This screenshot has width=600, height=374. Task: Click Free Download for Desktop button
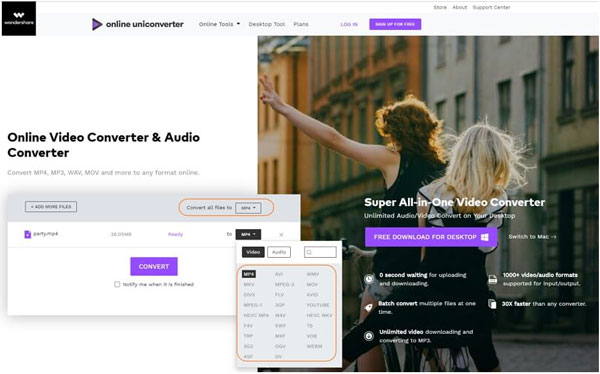(431, 237)
